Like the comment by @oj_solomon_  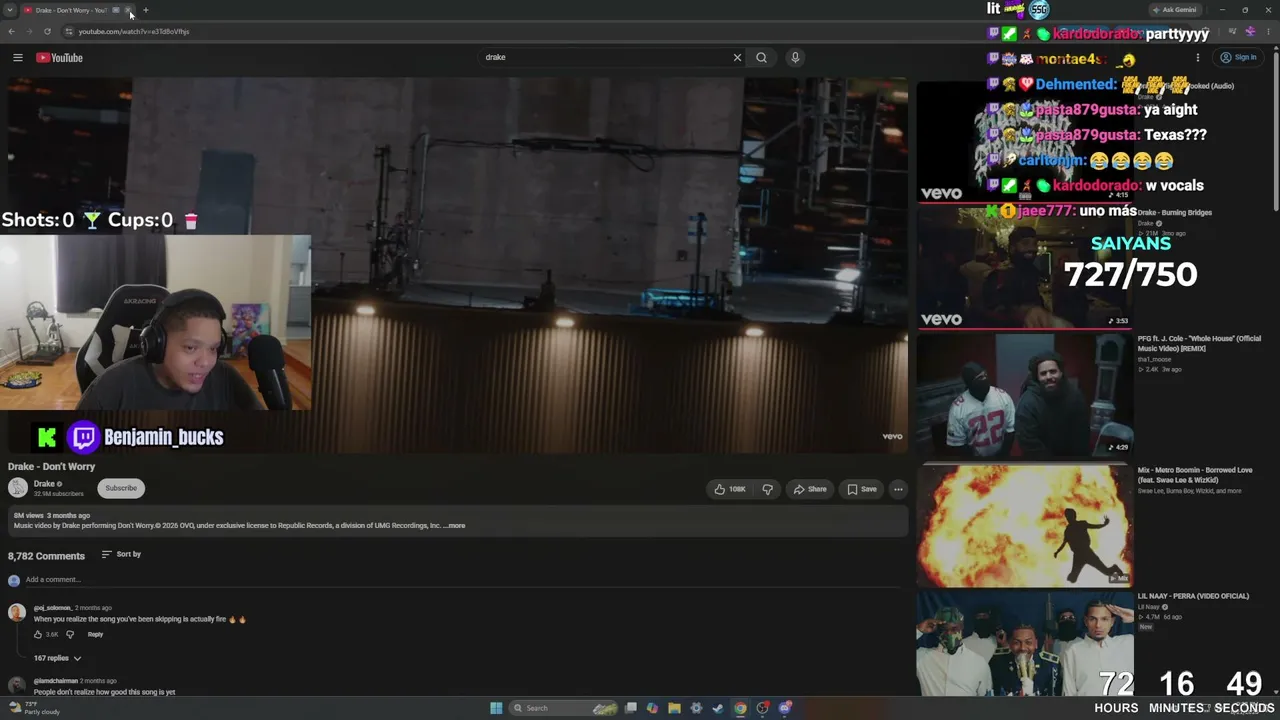(38, 635)
